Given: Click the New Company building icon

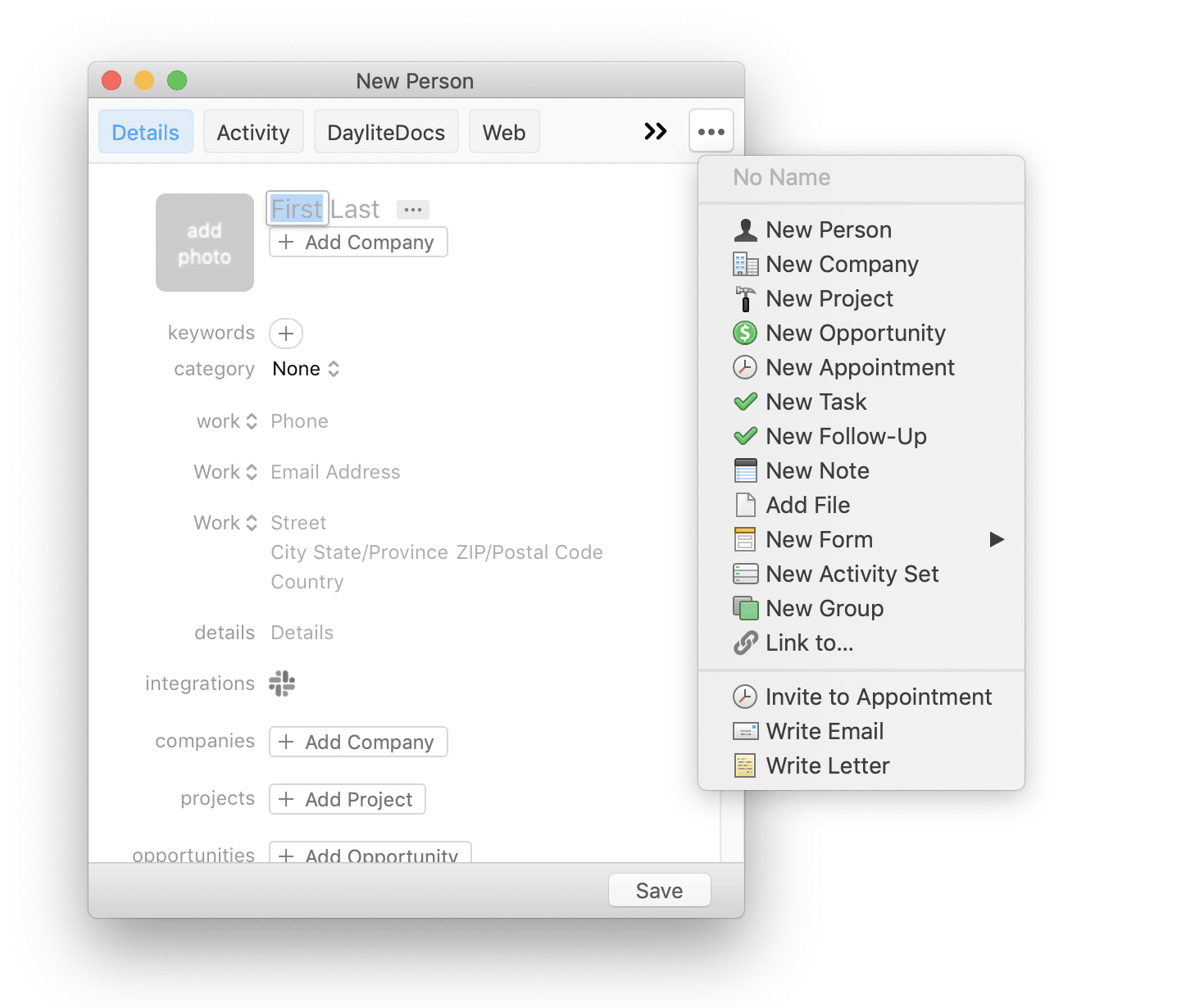Looking at the screenshot, I should pyautogui.click(x=745, y=265).
